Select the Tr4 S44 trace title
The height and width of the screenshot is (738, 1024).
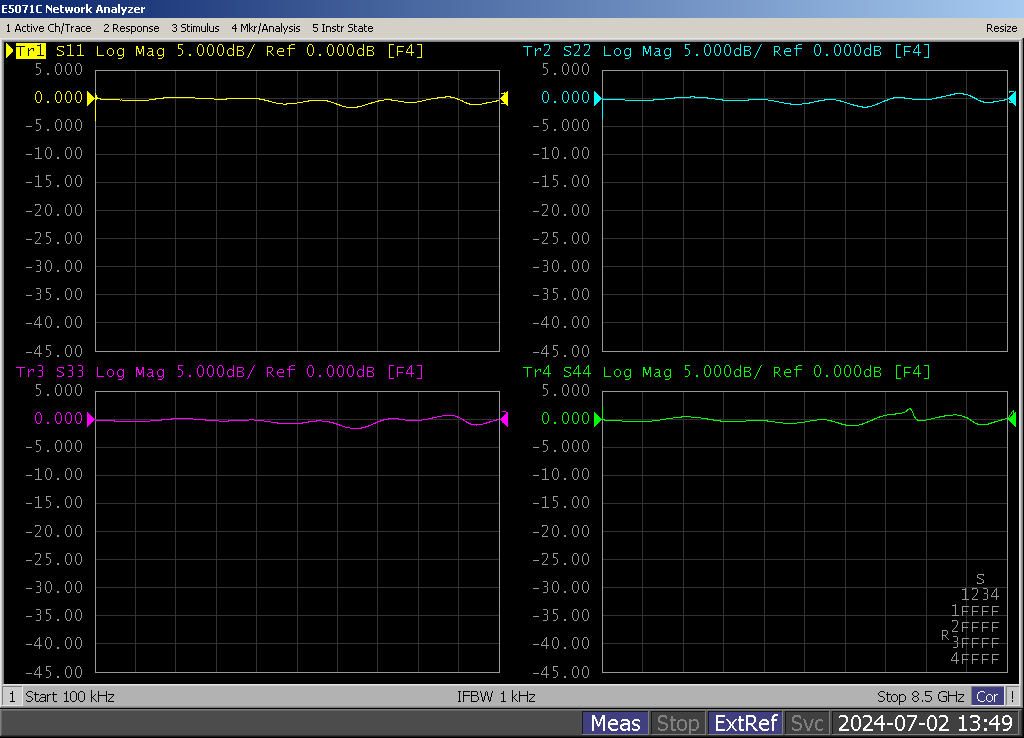[x=558, y=372]
